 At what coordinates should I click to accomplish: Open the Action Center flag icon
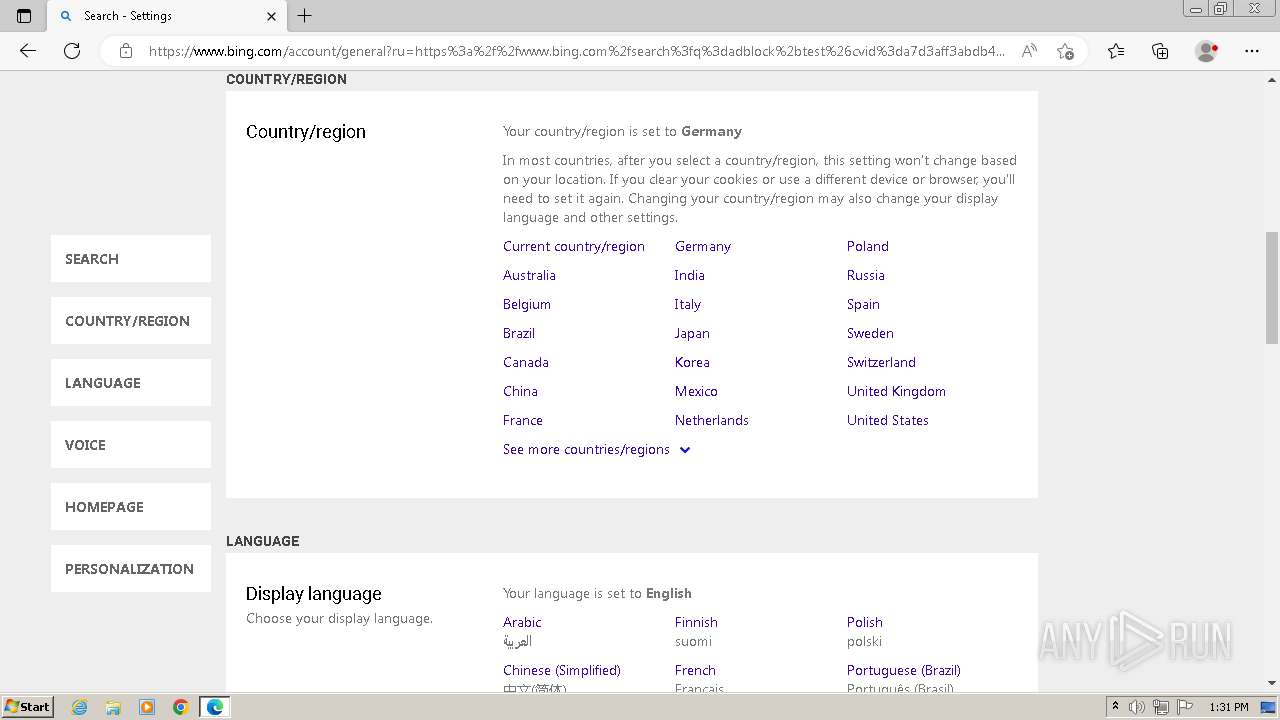(x=1184, y=707)
